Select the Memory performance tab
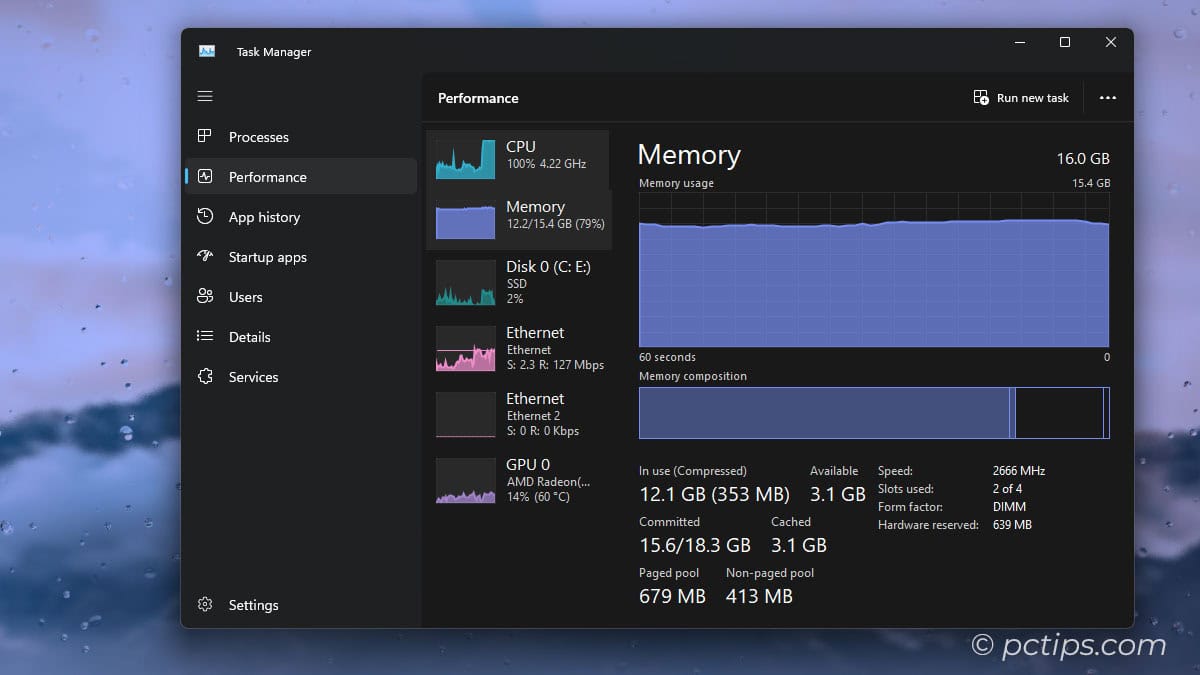1200x675 pixels. [x=517, y=215]
